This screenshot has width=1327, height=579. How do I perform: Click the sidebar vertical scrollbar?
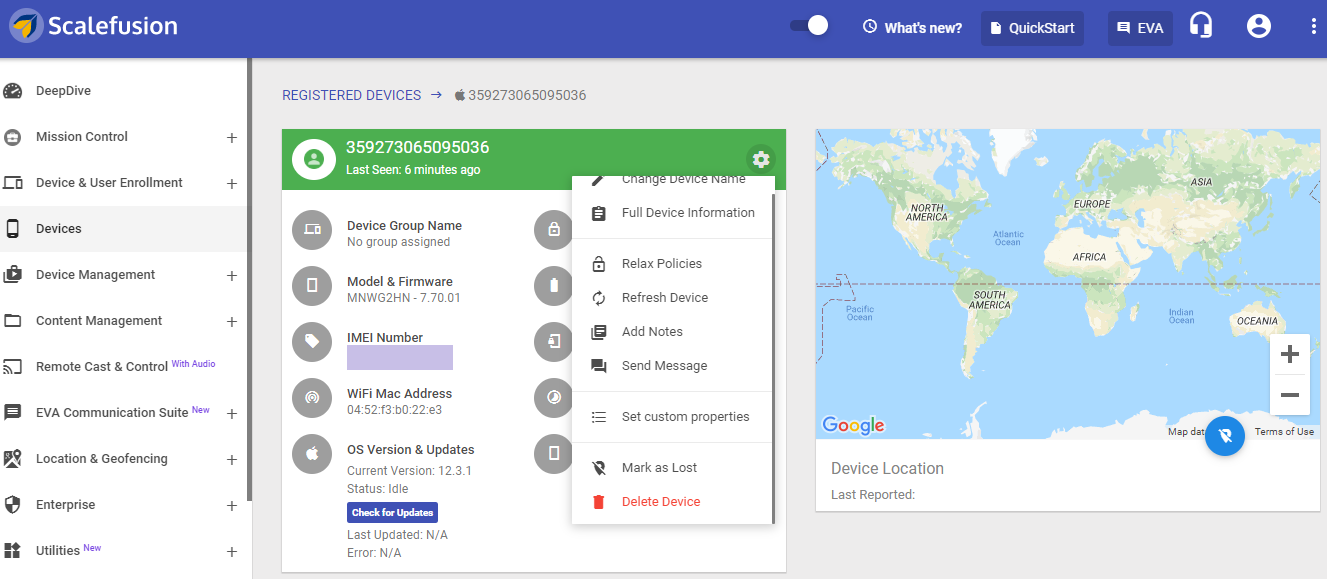tap(249, 280)
